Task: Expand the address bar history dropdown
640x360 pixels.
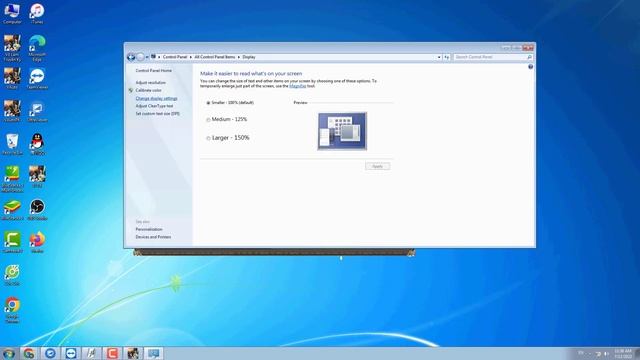Action: 439,57
